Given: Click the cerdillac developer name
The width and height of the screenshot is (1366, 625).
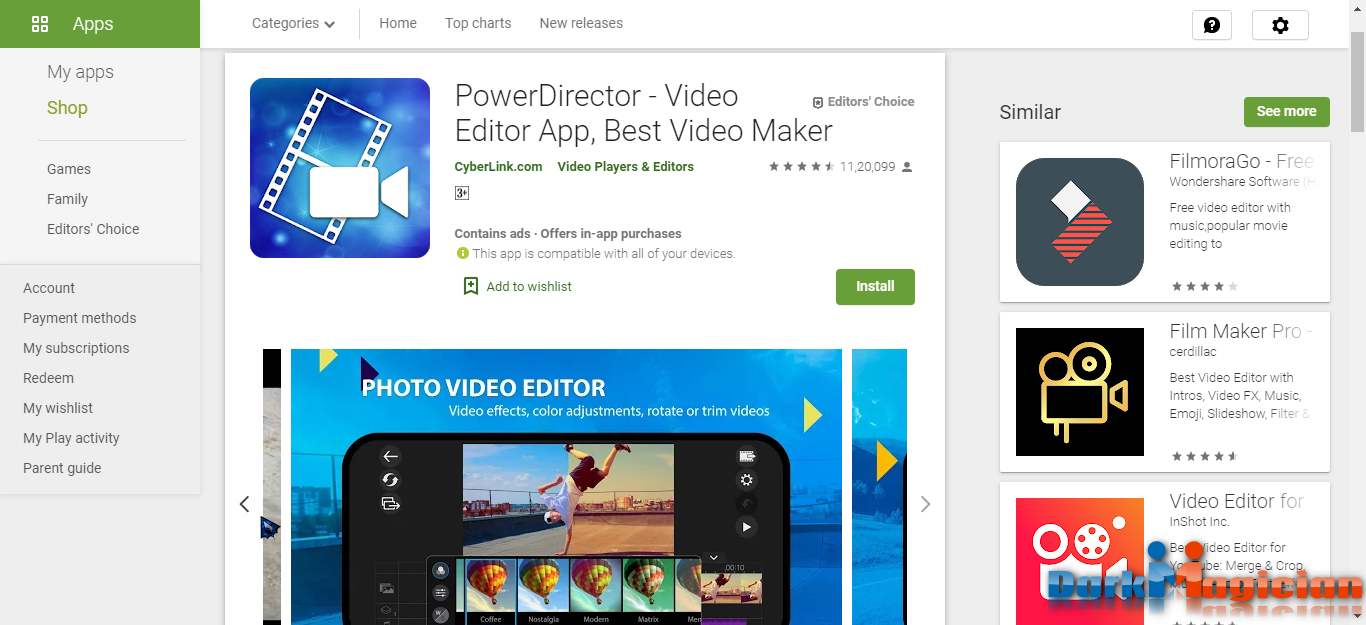Looking at the screenshot, I should pyautogui.click(x=1191, y=352).
